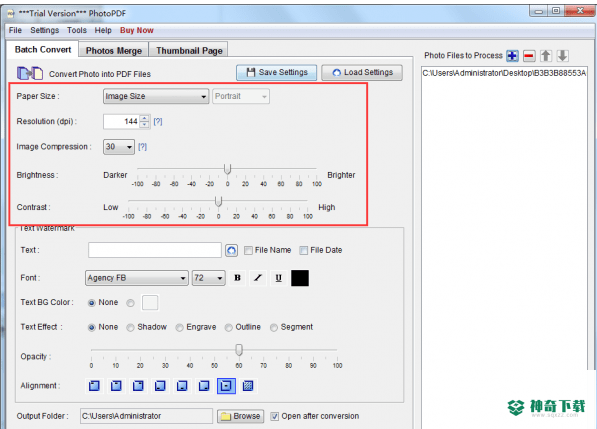
Task: Select None for Text BG Color
Action: pos(92,303)
